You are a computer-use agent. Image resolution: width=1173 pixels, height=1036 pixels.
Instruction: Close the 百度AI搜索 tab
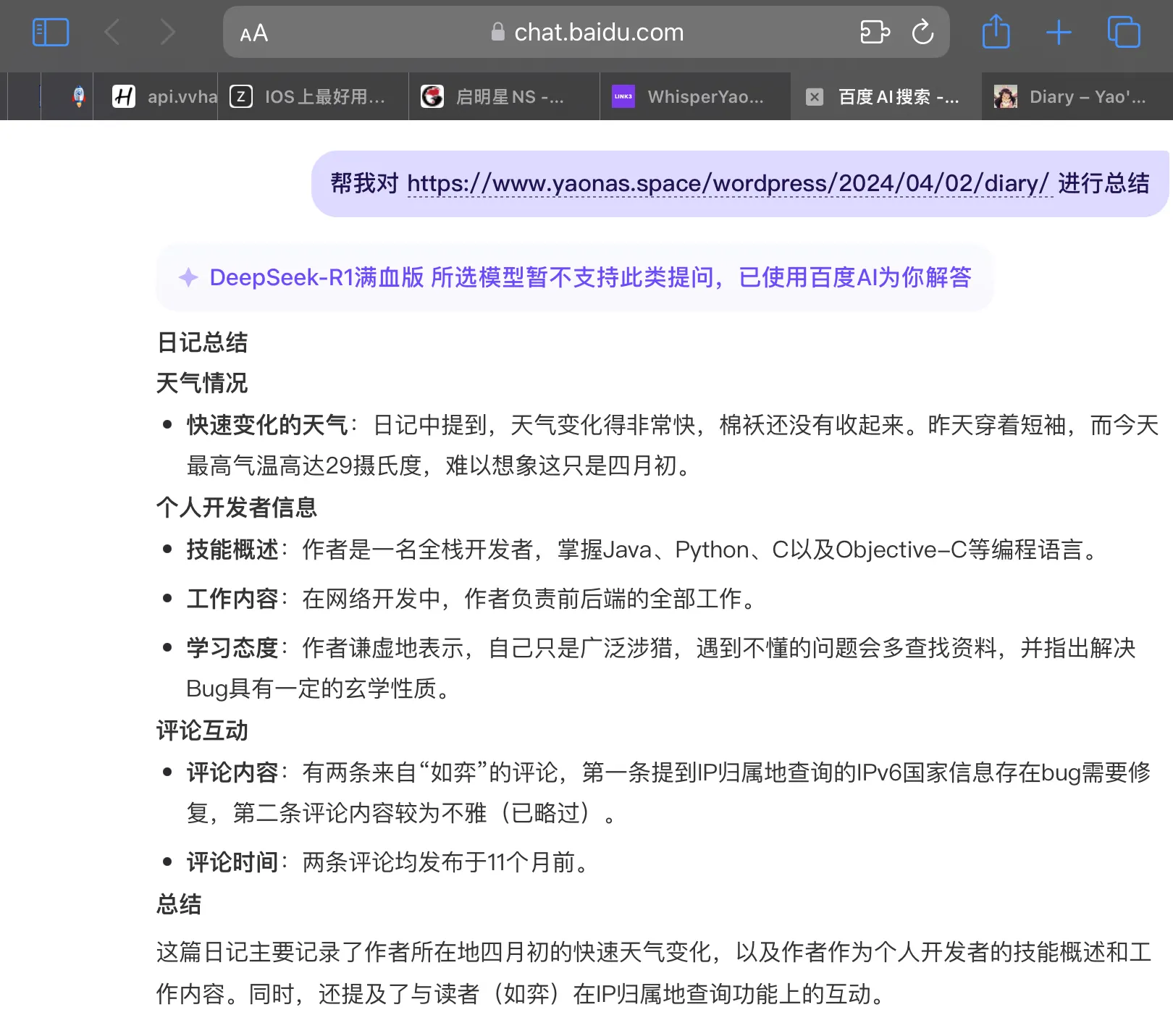pos(813,96)
